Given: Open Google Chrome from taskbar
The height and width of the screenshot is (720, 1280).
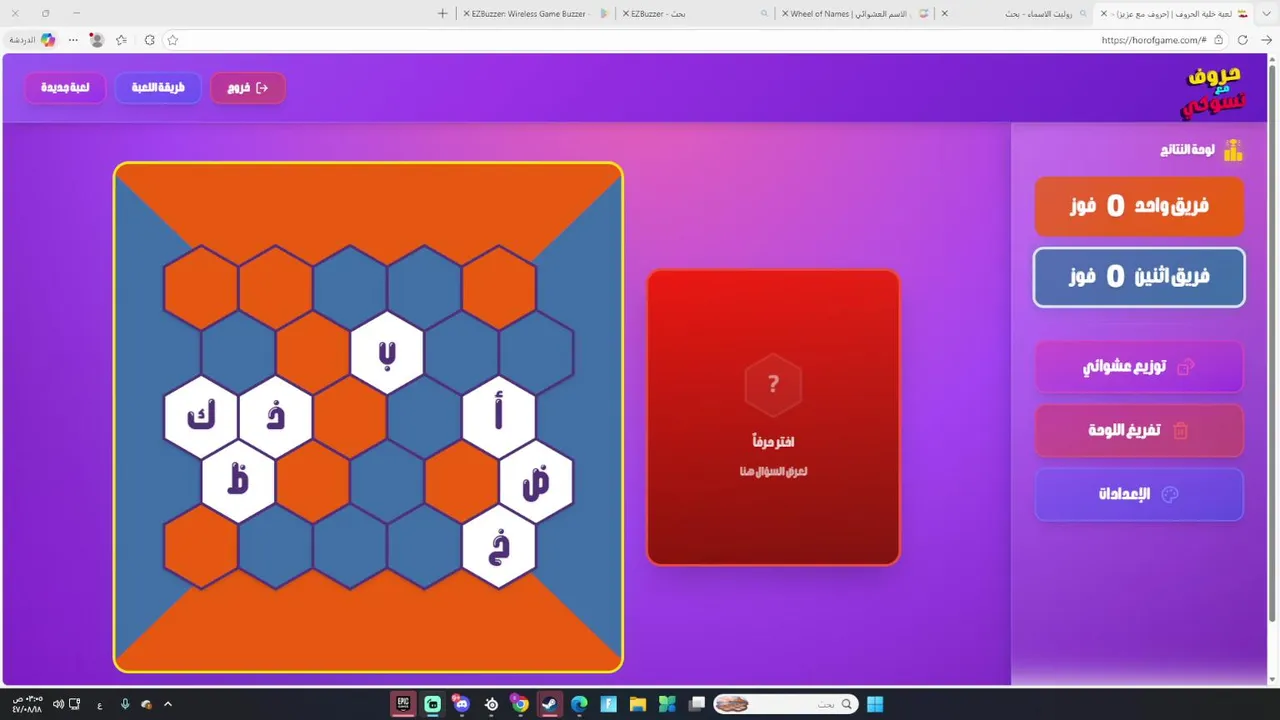Looking at the screenshot, I should (x=520, y=704).
